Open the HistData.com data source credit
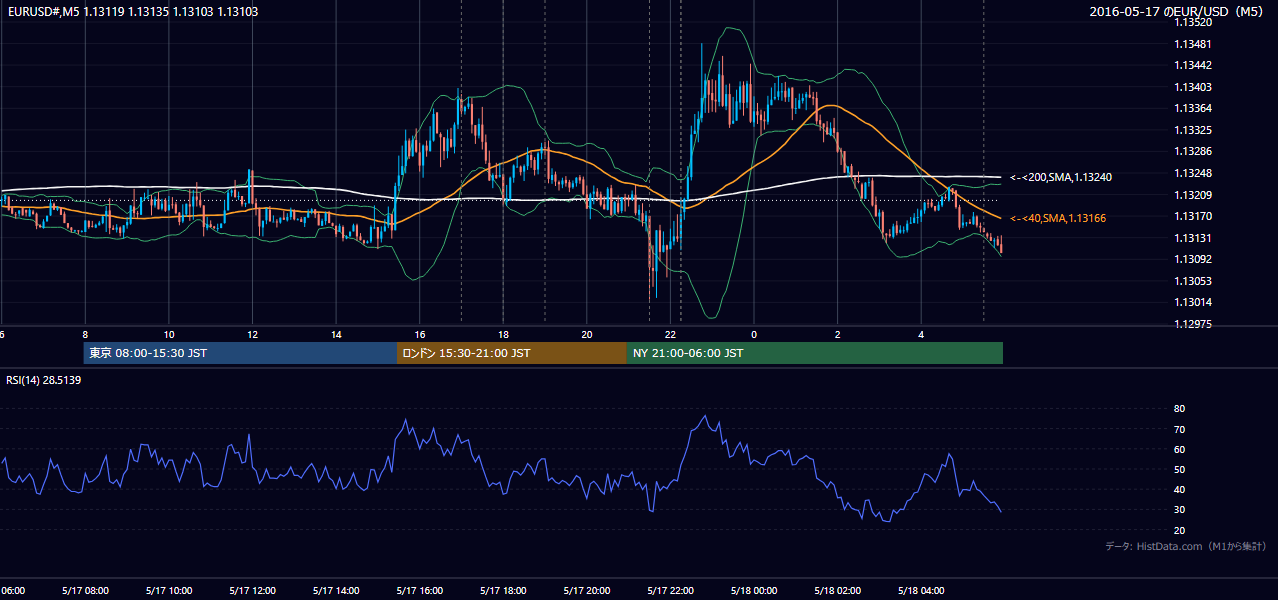The image size is (1278, 600). tap(1186, 546)
